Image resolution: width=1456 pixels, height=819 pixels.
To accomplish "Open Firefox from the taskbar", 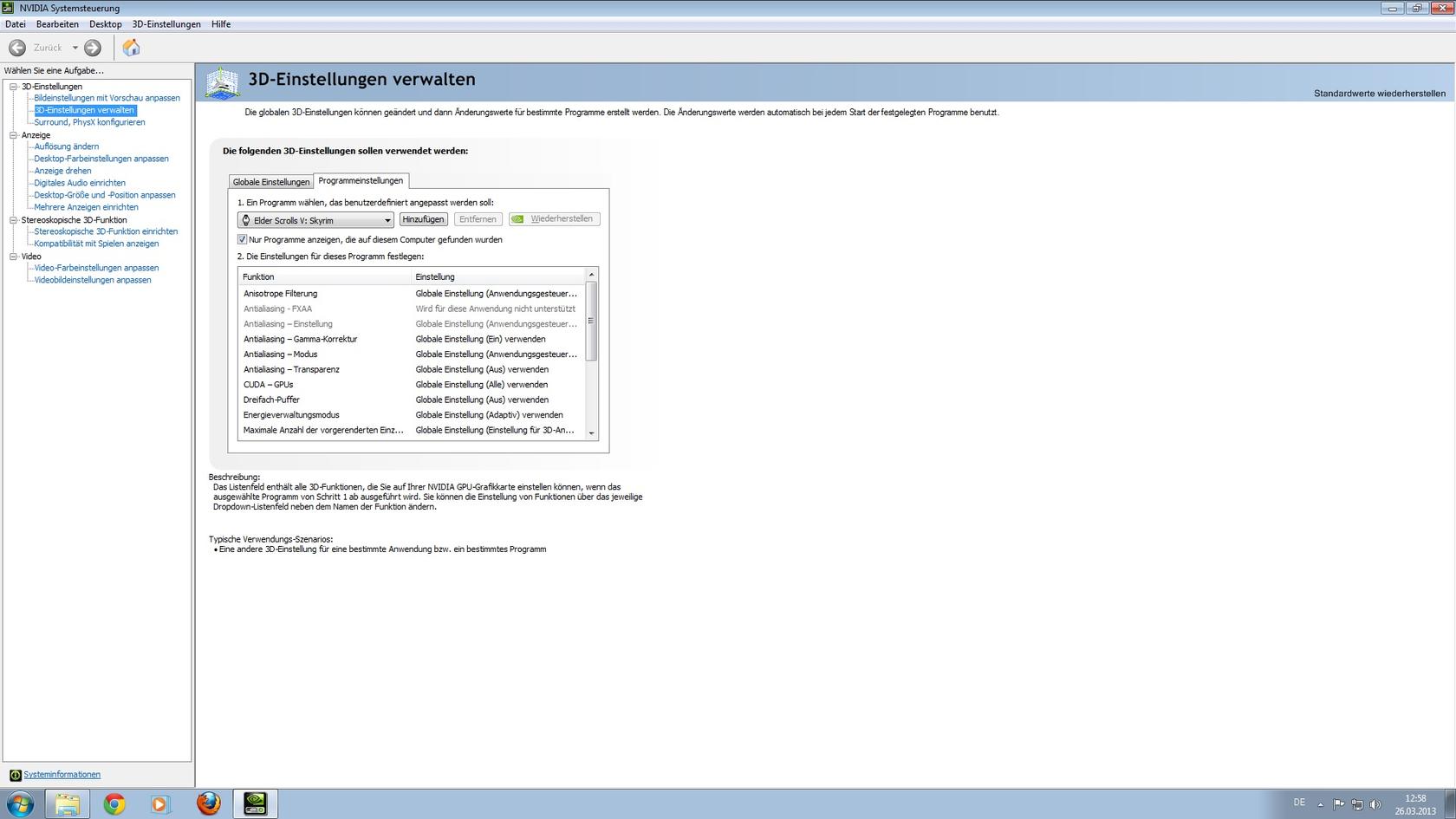I will (x=208, y=803).
